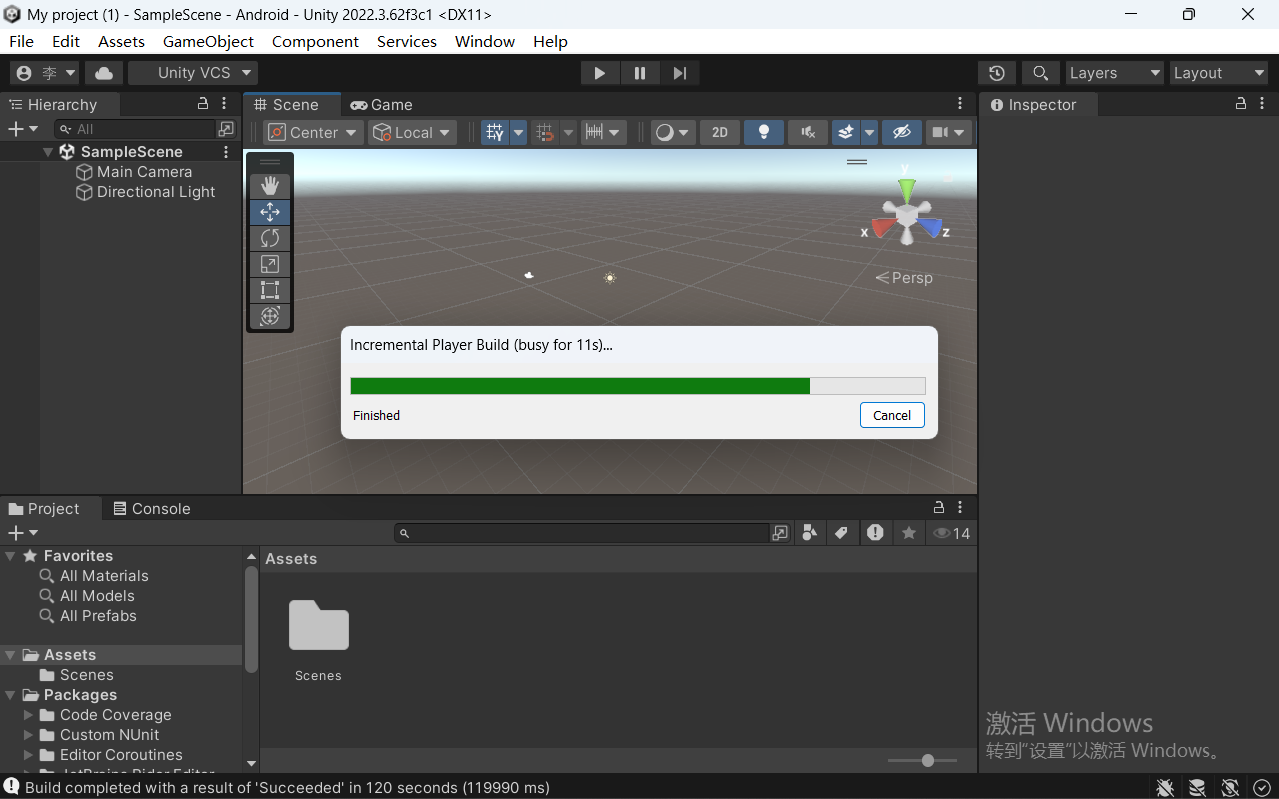Open the Assets menu
This screenshot has width=1279, height=799.
point(121,41)
